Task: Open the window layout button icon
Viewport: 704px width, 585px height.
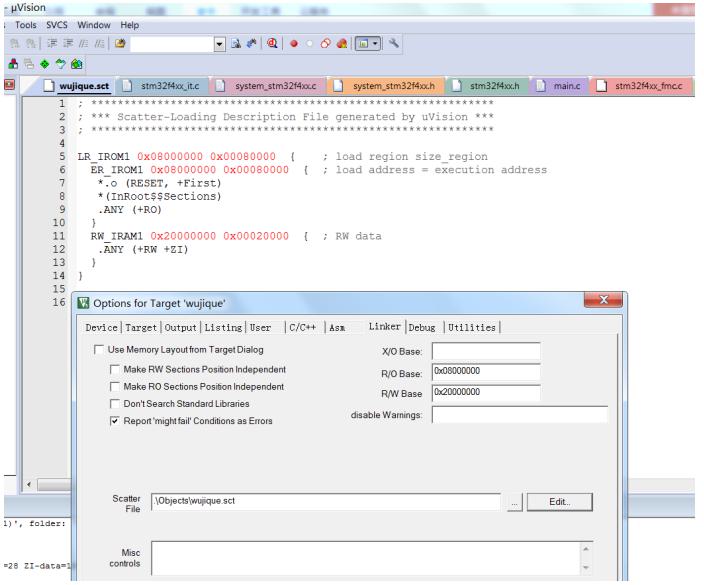Action: tap(363, 44)
